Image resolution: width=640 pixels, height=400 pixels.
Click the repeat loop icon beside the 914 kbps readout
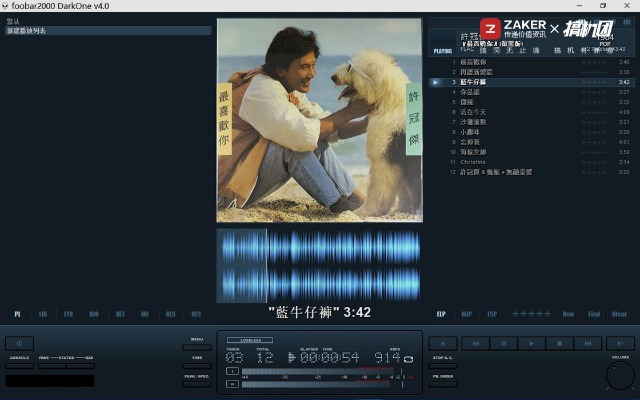point(408,359)
